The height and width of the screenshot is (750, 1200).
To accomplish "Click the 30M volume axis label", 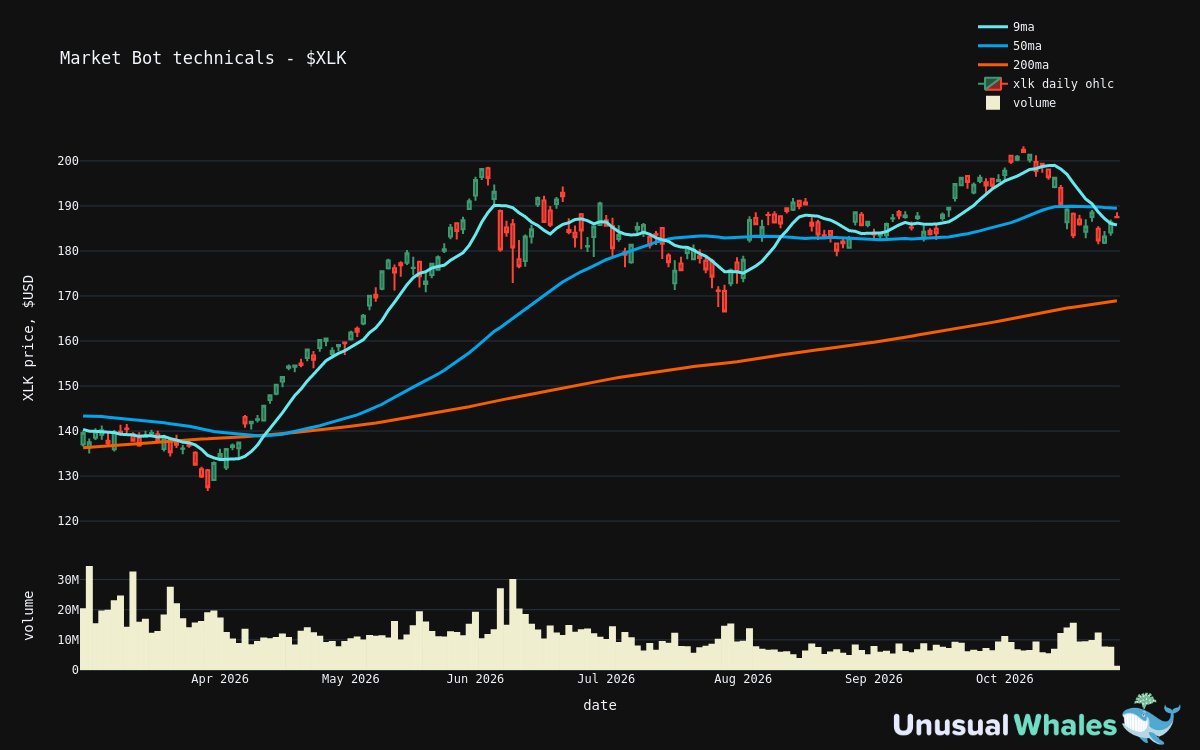I will [68, 580].
